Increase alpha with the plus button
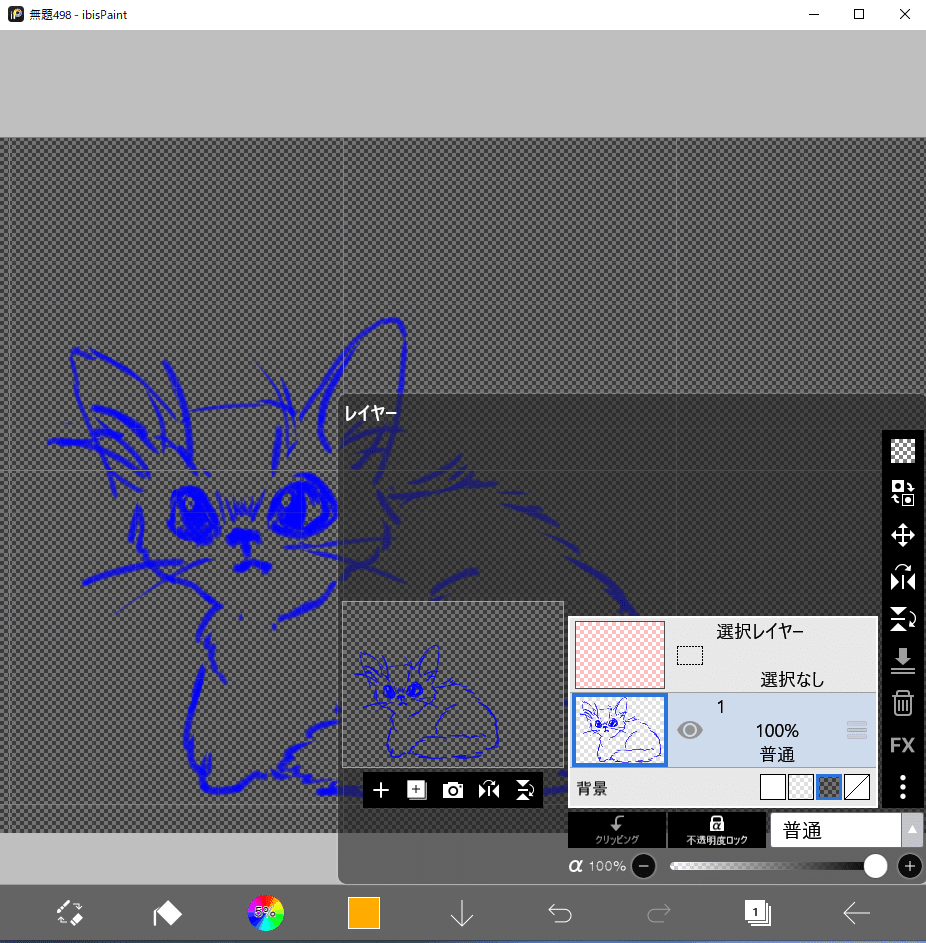Screen dimensions: 926x943 pos(909,866)
